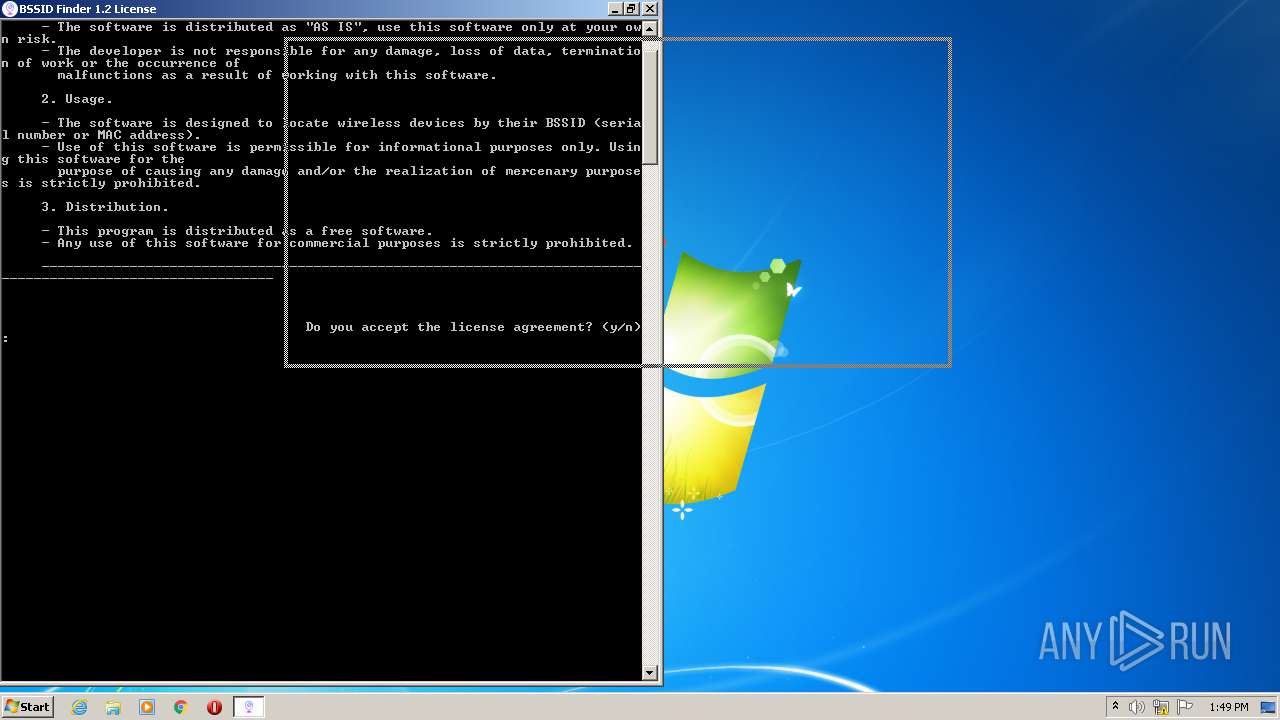1280x720 pixels.
Task: Open the 1:49 PM clock
Action: pyautogui.click(x=1228, y=707)
